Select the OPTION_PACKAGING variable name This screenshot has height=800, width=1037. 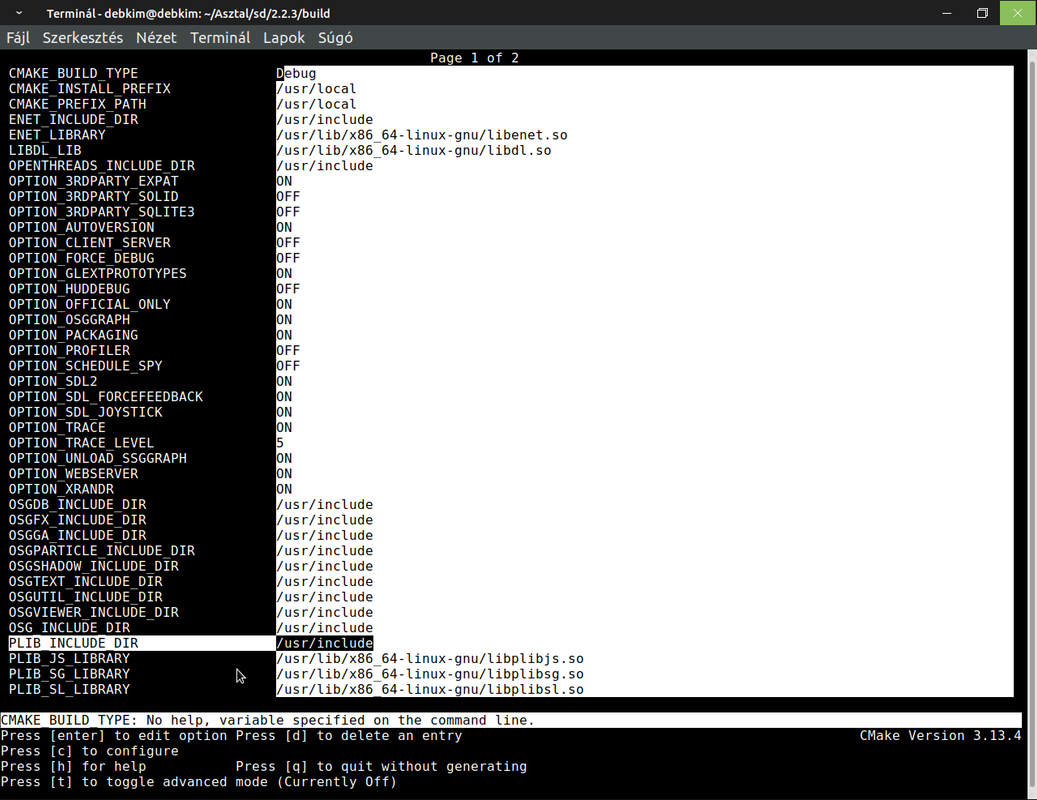point(73,335)
